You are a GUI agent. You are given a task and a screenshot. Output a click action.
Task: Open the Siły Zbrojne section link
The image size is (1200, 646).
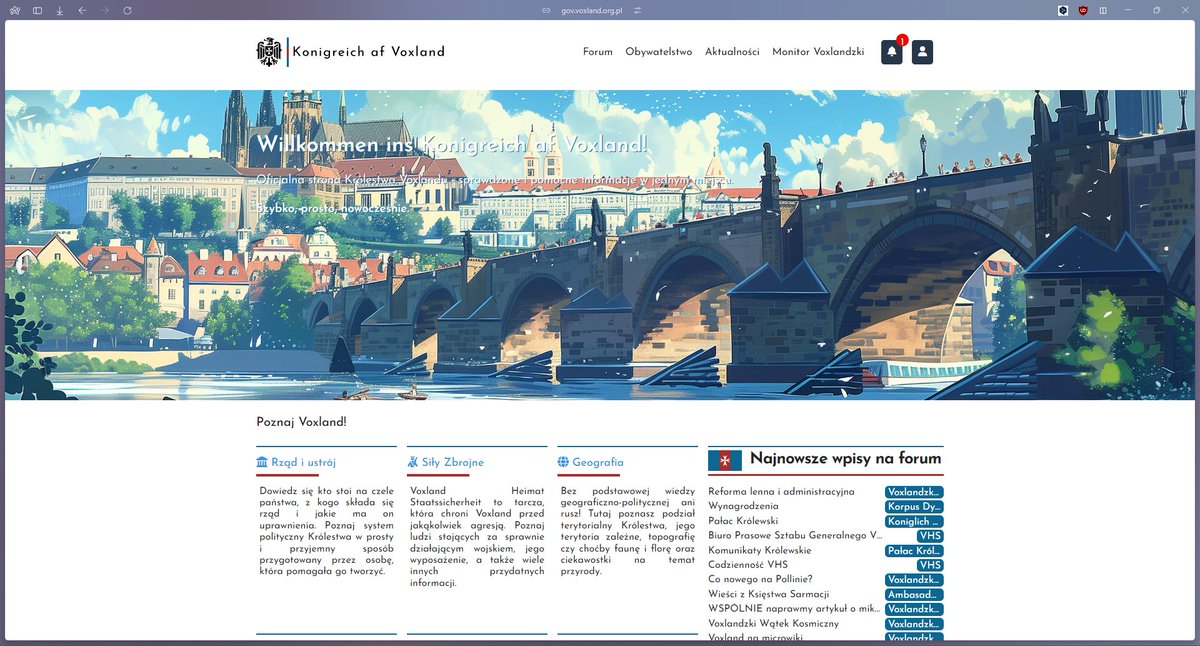tap(453, 462)
